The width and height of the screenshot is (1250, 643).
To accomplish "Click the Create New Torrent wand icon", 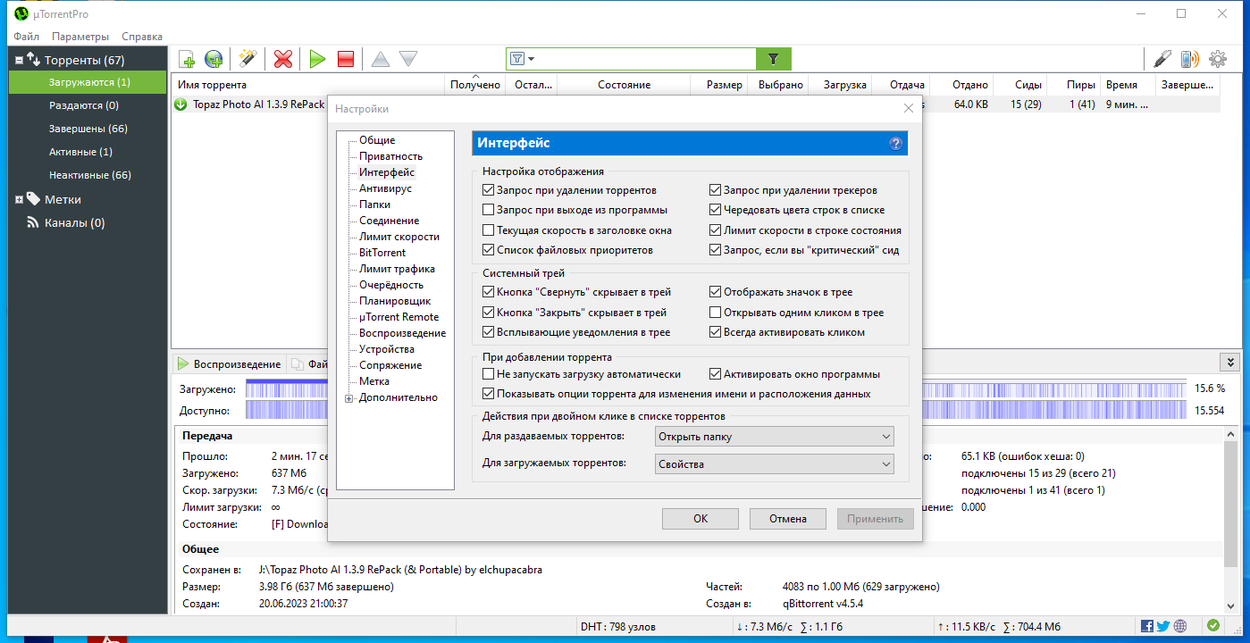I will pos(248,59).
